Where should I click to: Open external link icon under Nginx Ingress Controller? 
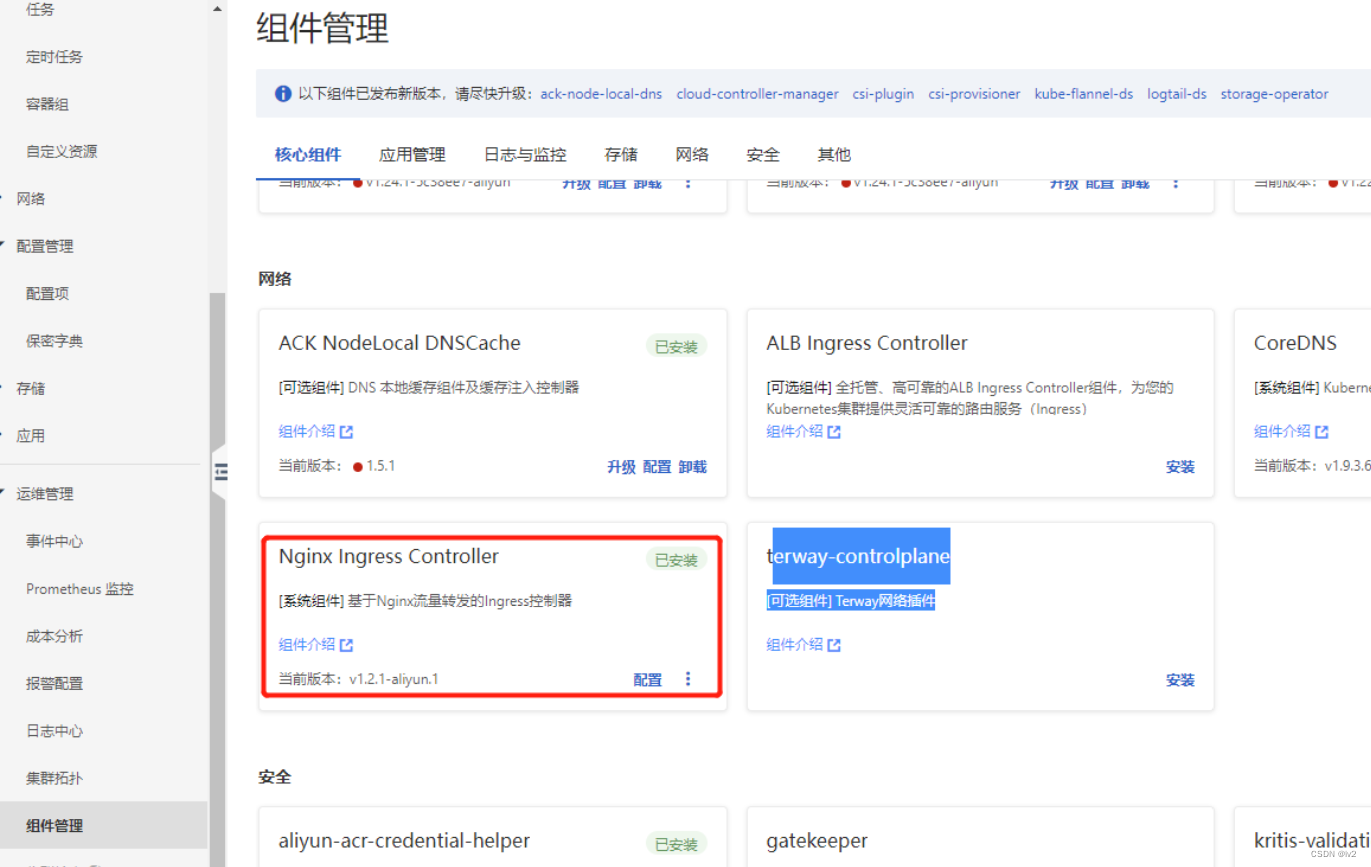[x=347, y=645]
